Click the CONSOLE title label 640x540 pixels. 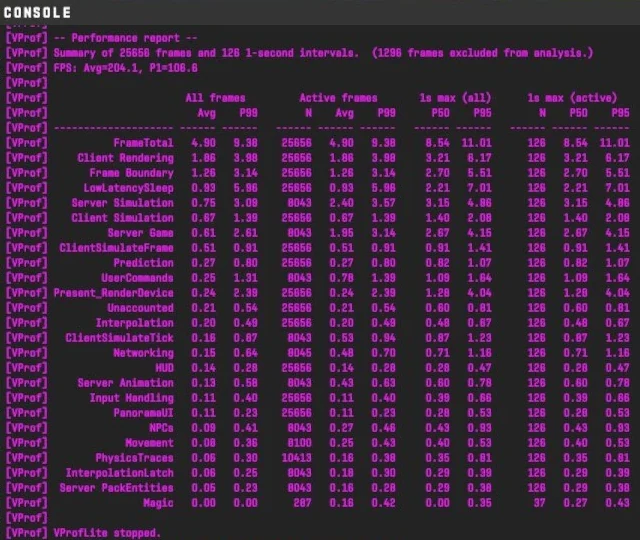click(x=37, y=12)
